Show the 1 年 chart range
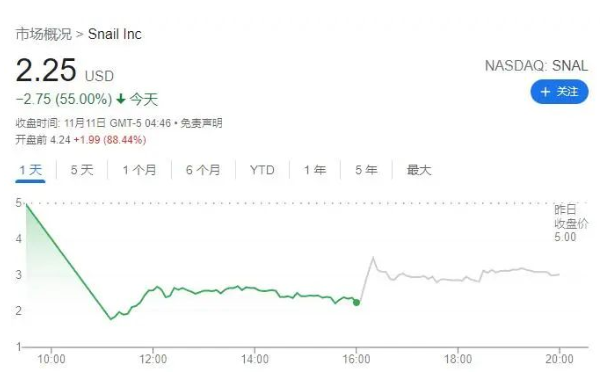 click(x=315, y=170)
